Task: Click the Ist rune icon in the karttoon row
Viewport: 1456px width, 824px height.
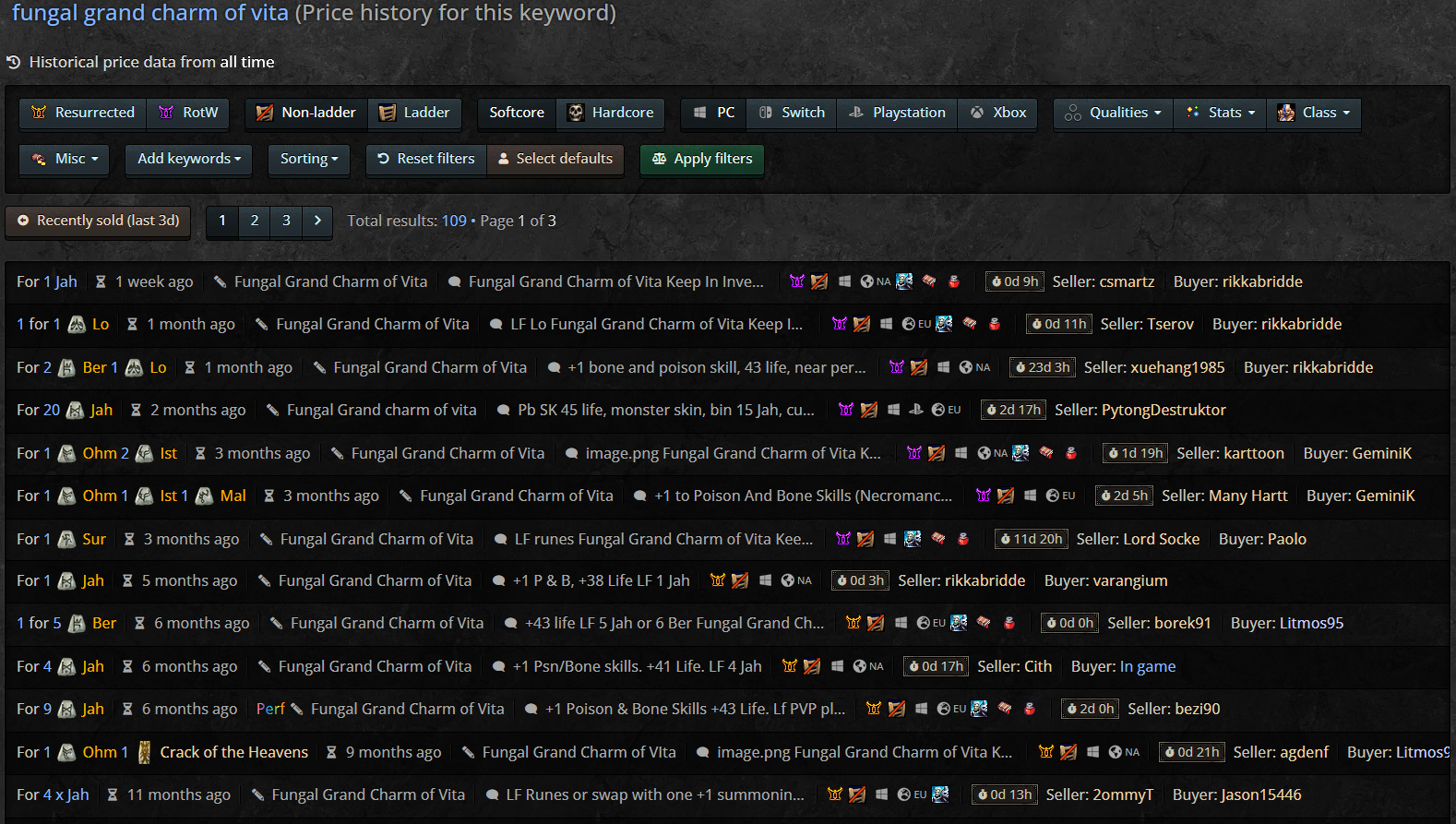Action: click(x=145, y=454)
